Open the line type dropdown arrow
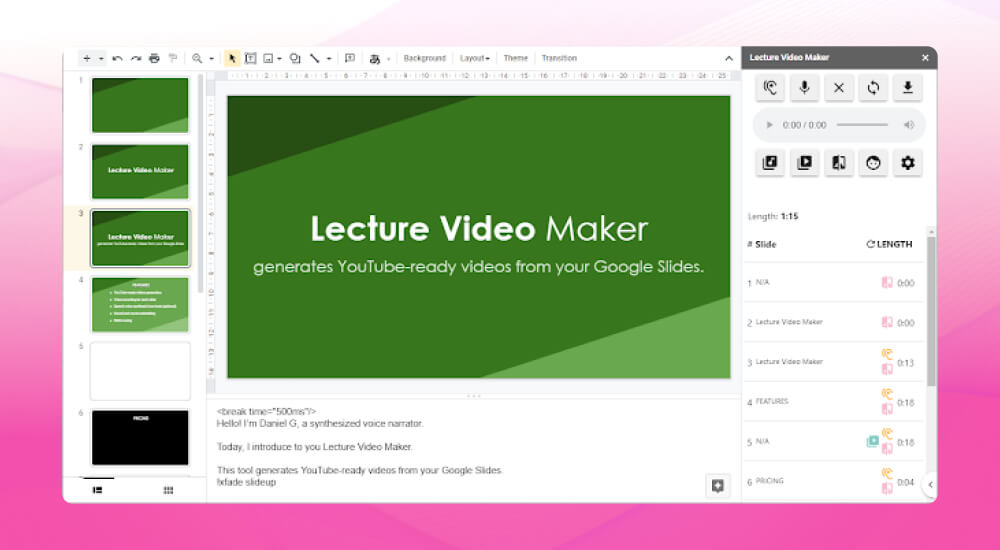The height and width of the screenshot is (550, 1000). coord(329,59)
